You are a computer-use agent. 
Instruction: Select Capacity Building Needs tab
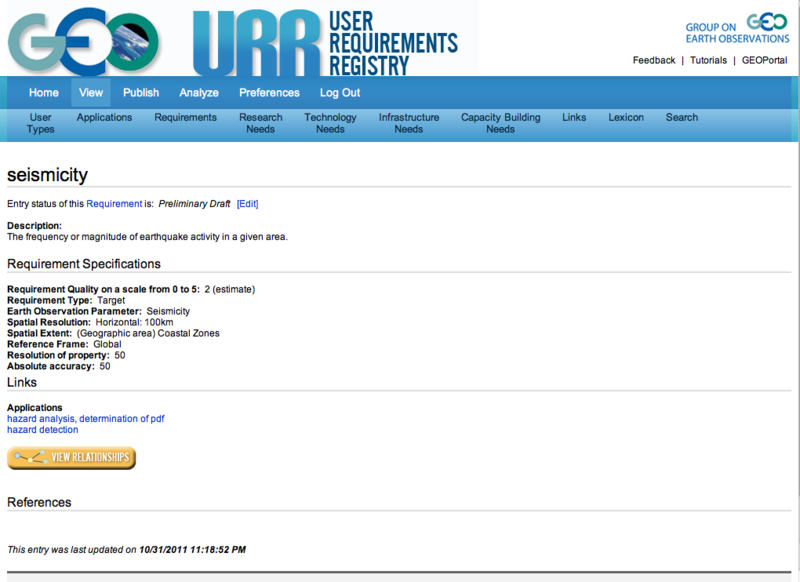[x=500, y=123]
